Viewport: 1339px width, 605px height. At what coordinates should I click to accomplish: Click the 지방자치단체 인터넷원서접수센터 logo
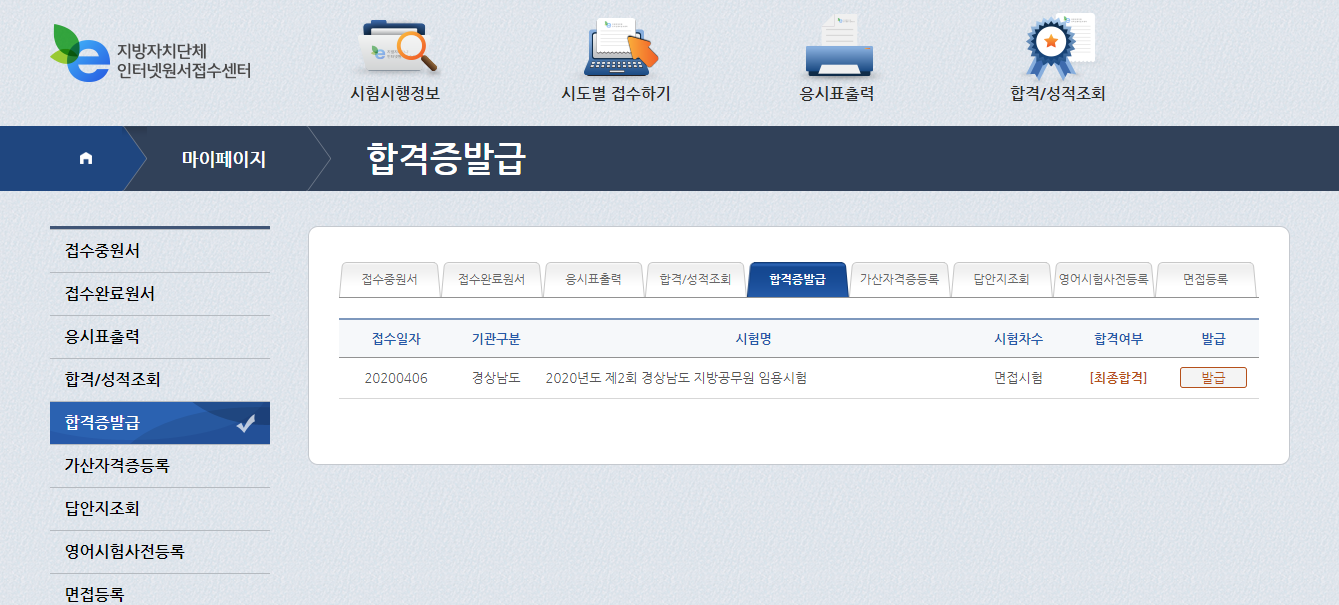click(x=150, y=55)
